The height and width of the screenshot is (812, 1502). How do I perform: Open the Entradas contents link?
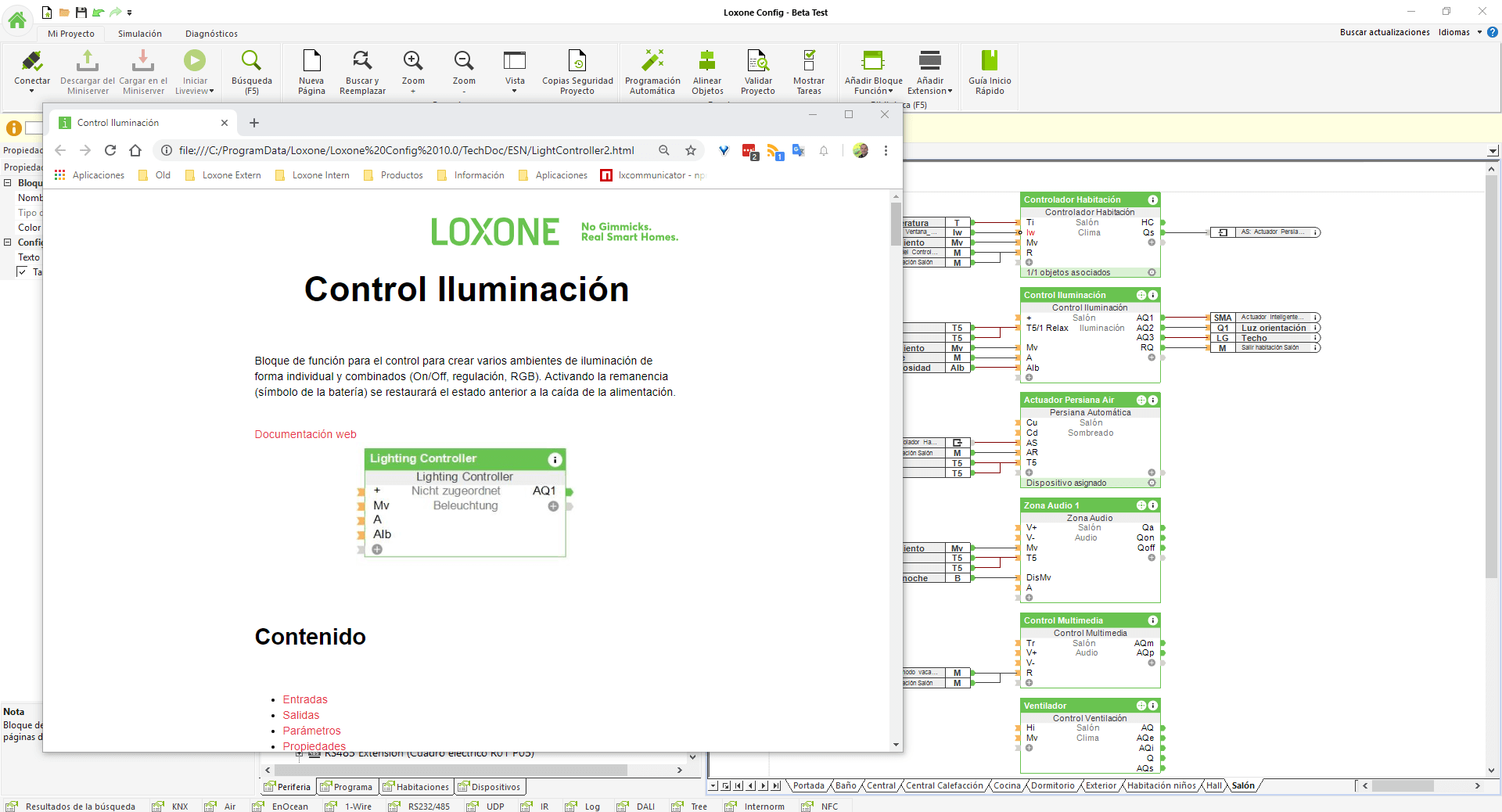tap(305, 699)
